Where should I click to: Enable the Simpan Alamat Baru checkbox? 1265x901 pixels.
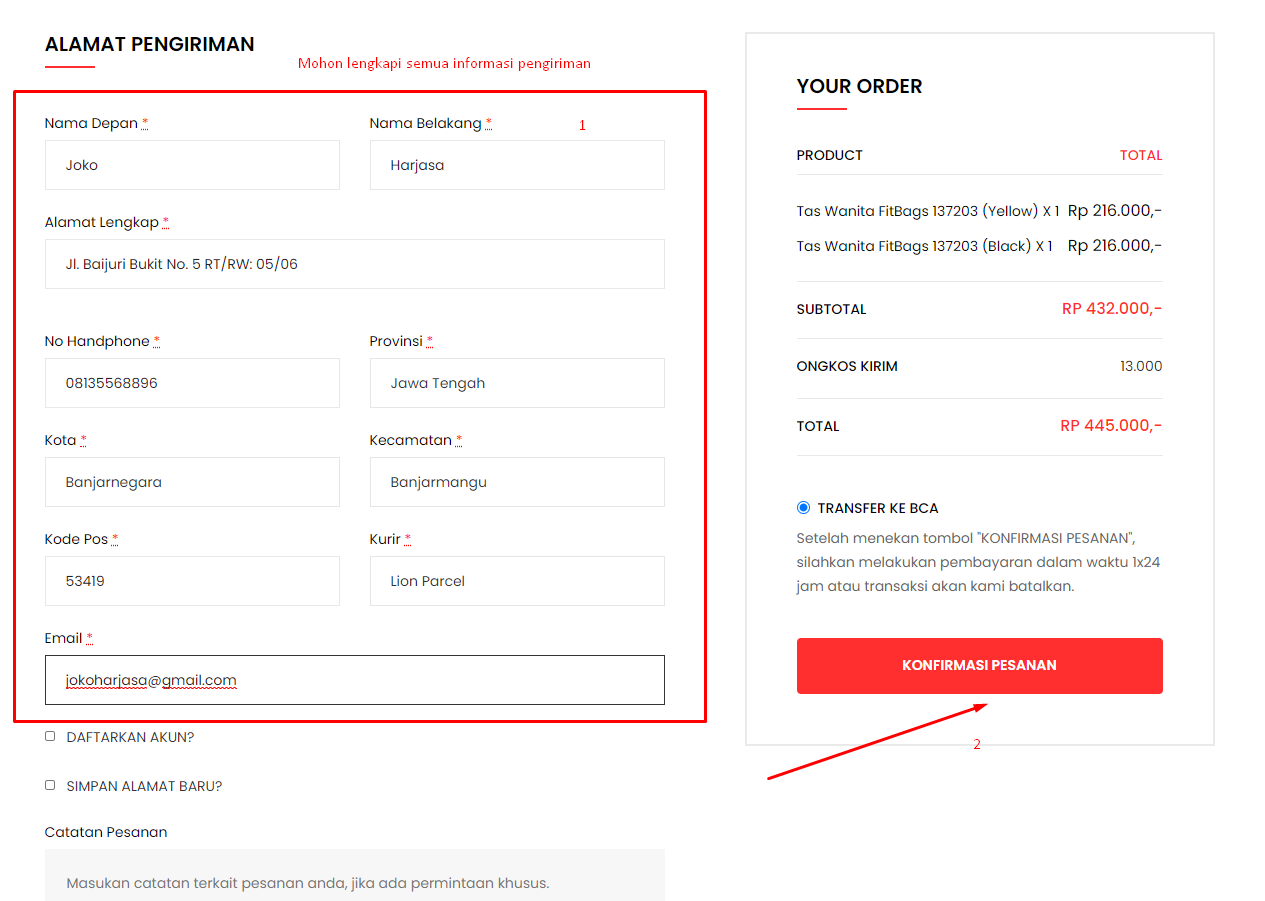(x=50, y=785)
